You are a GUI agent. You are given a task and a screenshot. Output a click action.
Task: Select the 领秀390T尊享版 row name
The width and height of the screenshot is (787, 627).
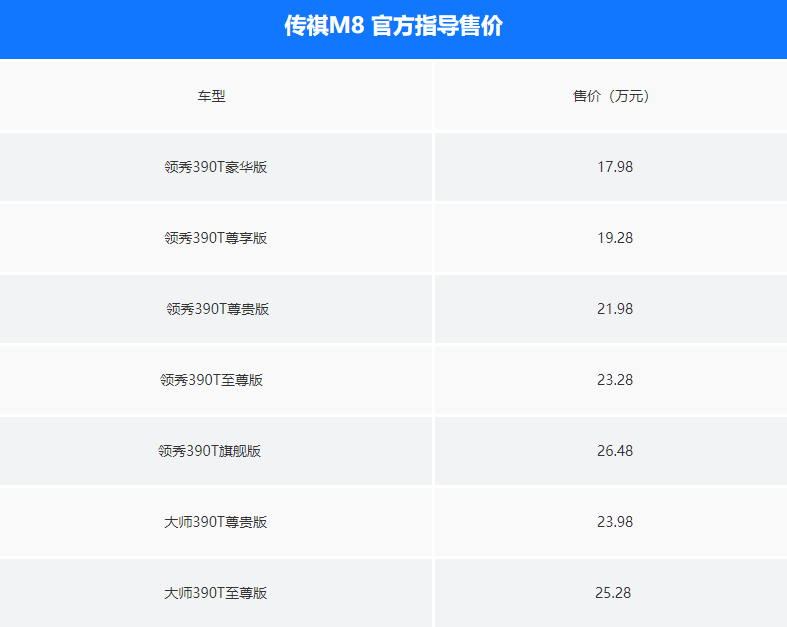point(216,238)
